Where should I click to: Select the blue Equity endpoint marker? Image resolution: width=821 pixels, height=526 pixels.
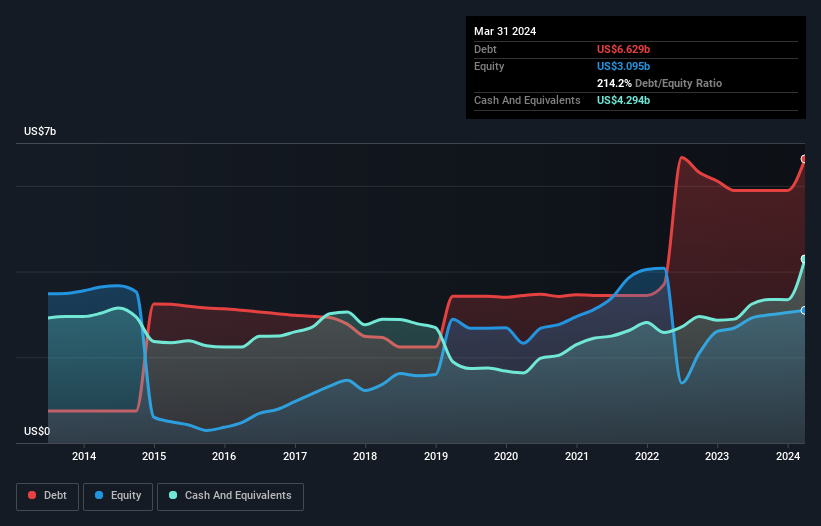click(804, 311)
